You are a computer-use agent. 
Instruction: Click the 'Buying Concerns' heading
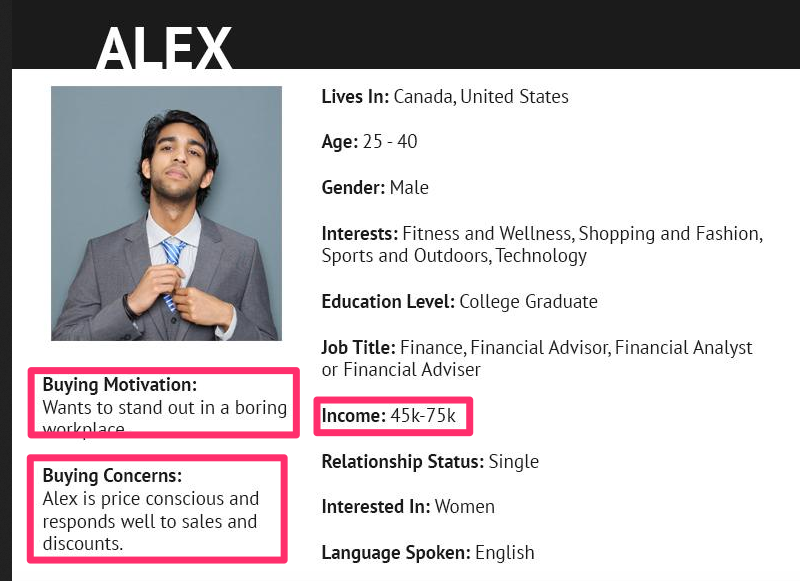[x=112, y=476]
